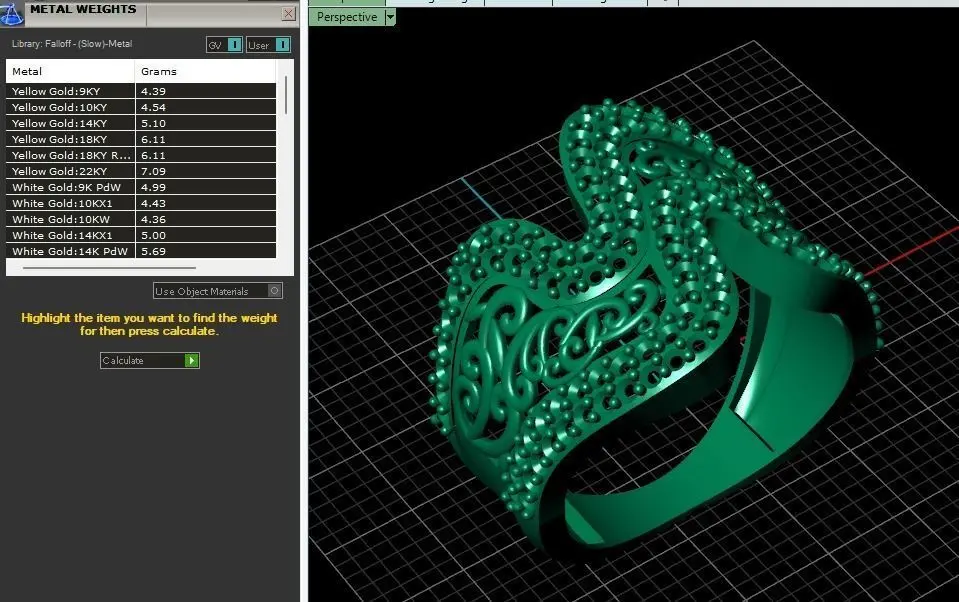Click the 7.09 grams value
Screen dimensions: 959x602
coord(153,171)
